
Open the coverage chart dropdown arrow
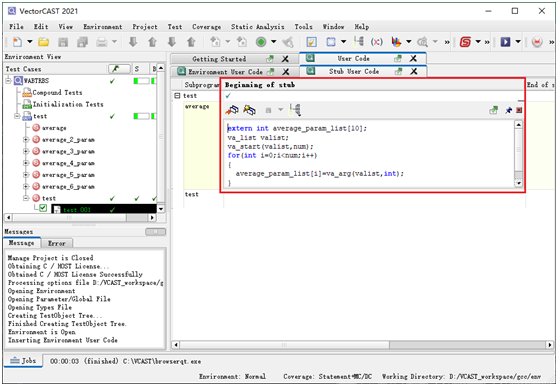click(409, 42)
